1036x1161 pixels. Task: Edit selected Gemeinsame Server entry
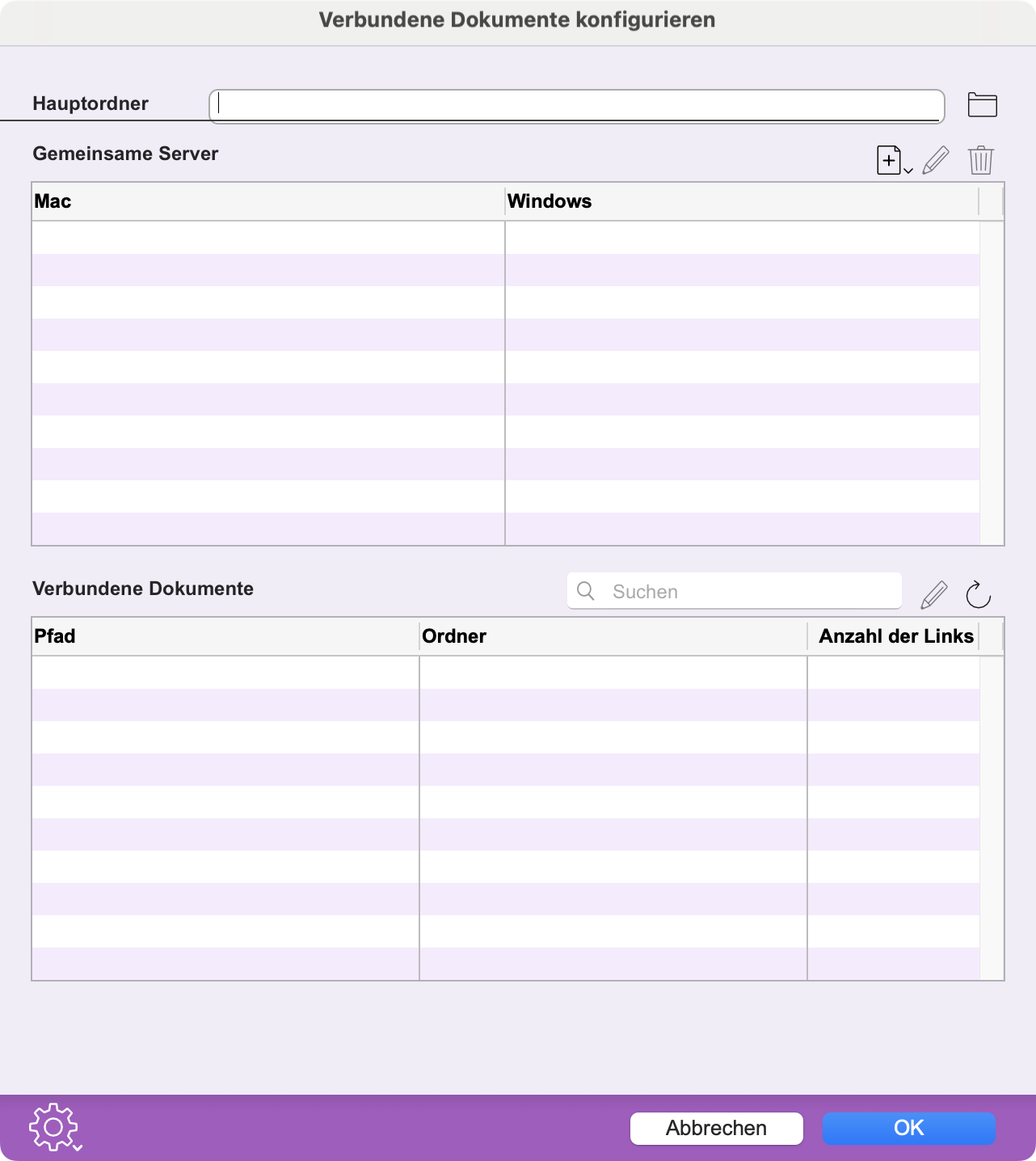click(x=935, y=160)
